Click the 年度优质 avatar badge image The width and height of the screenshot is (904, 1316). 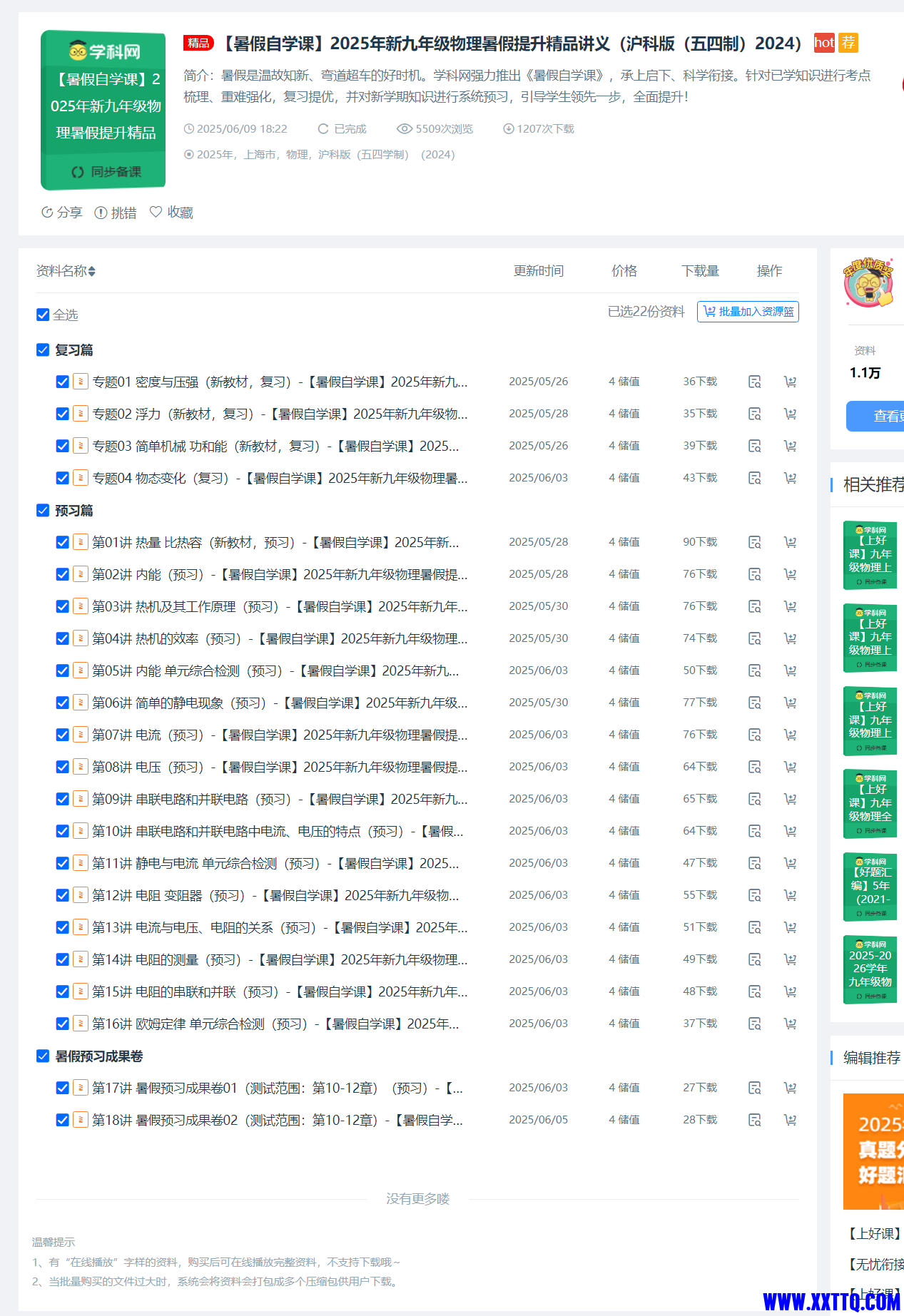pos(868,282)
